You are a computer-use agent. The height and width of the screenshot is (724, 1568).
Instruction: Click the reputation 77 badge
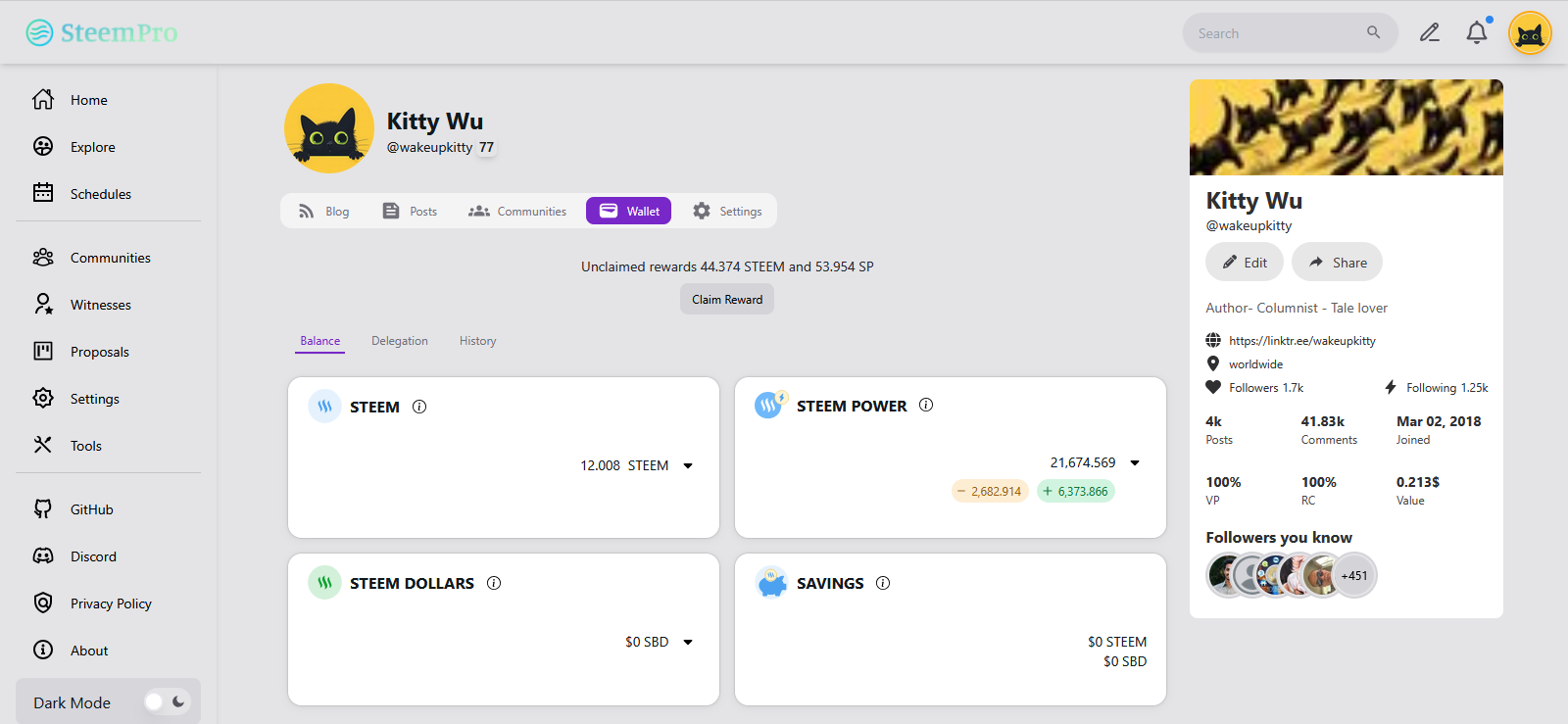tap(487, 147)
